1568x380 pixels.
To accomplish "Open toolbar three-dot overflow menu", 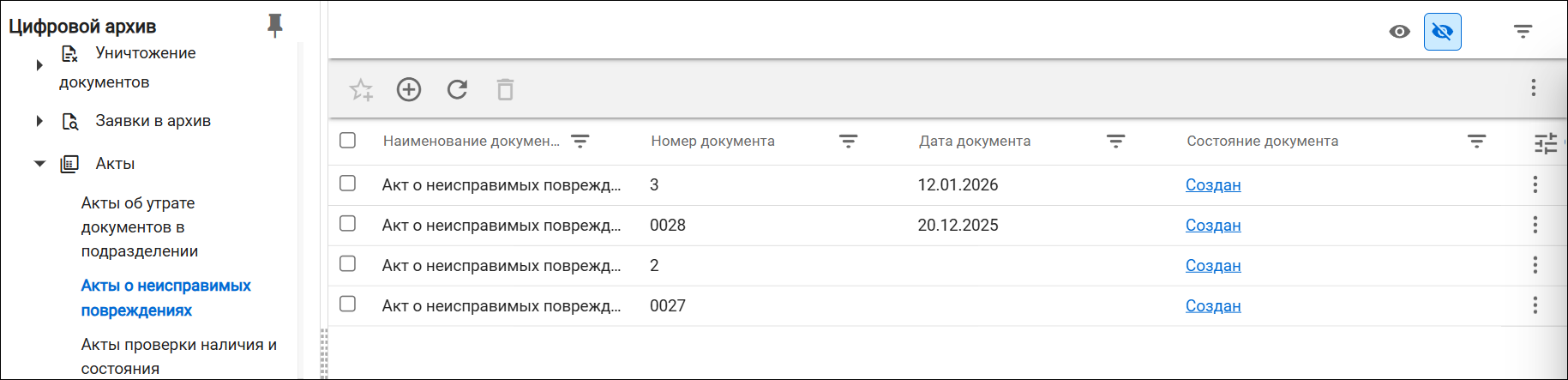I will tap(1534, 87).
